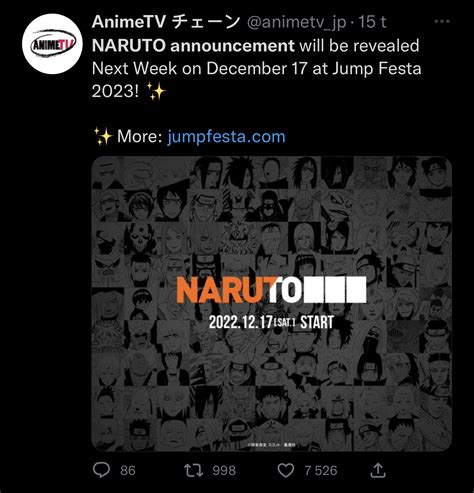Viewport: 474px width, 493px height.
Task: Click the 2022.12.17 START date text
Action: click(271, 322)
